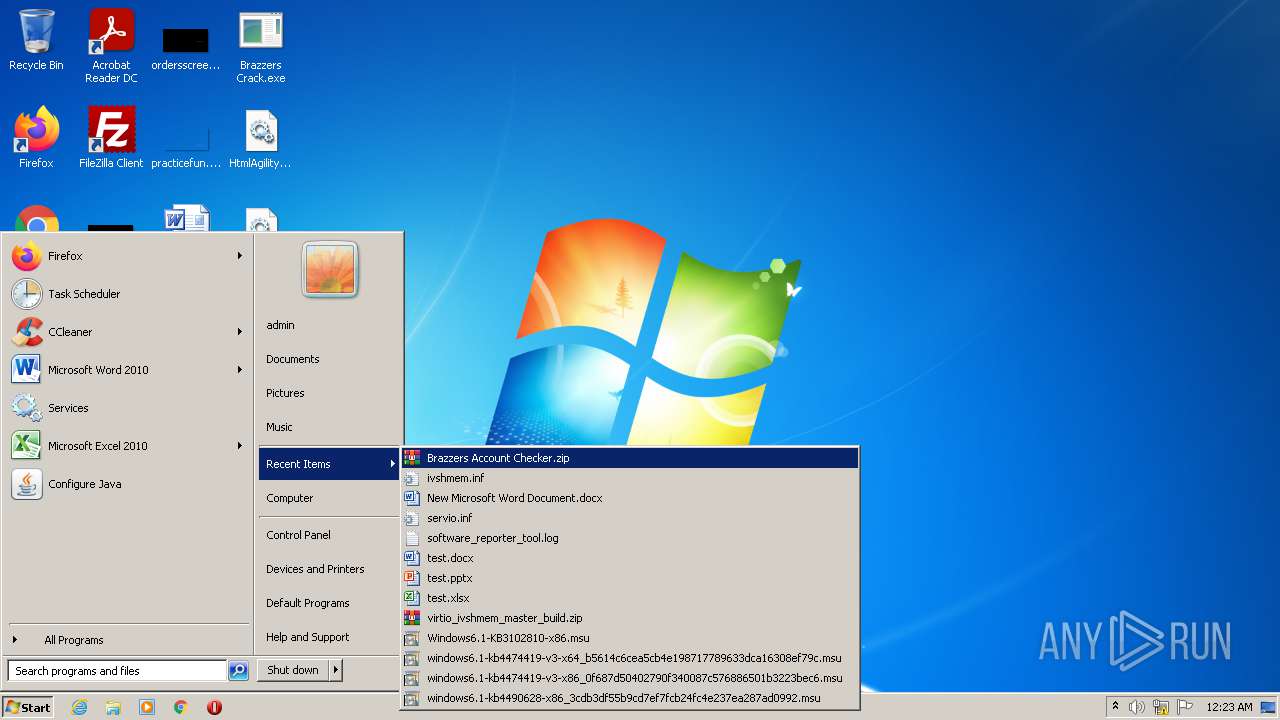Viewport: 1280px width, 720px height.
Task: Open media player taskbar icon
Action: coord(147,707)
